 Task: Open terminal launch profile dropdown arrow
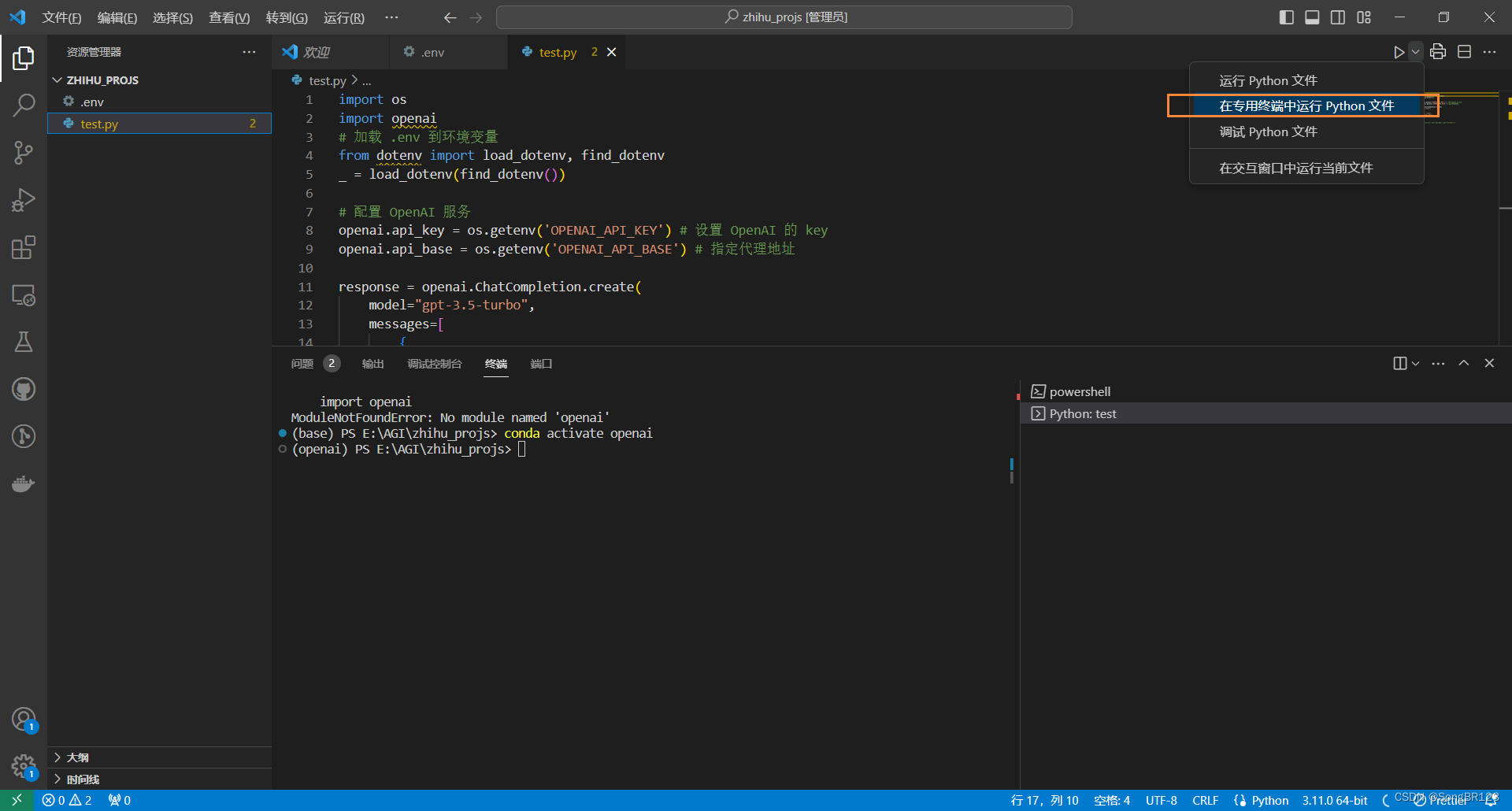pyautogui.click(x=1415, y=363)
